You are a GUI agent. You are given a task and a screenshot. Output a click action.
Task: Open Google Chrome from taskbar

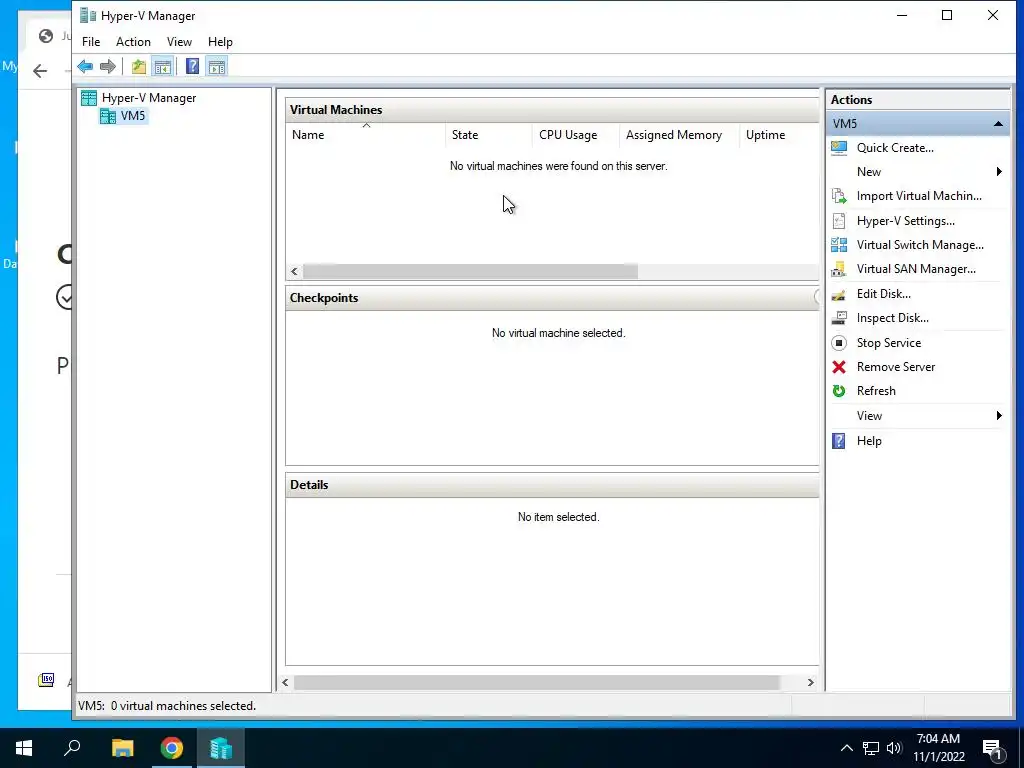[x=172, y=748]
